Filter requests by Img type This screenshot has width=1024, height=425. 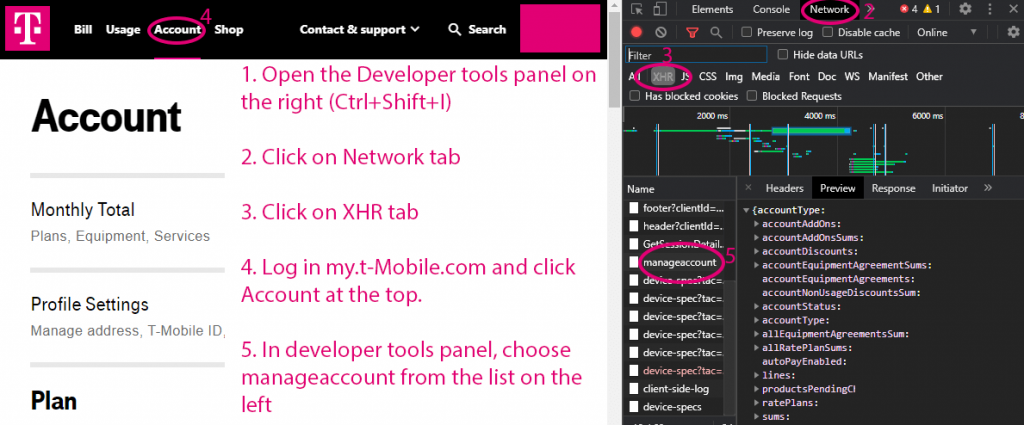coord(734,76)
